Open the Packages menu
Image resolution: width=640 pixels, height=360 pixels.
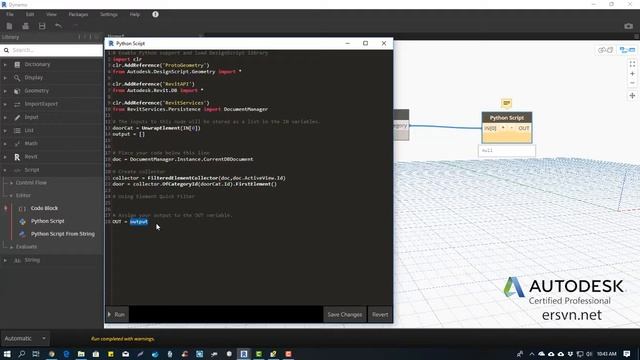coord(78,14)
